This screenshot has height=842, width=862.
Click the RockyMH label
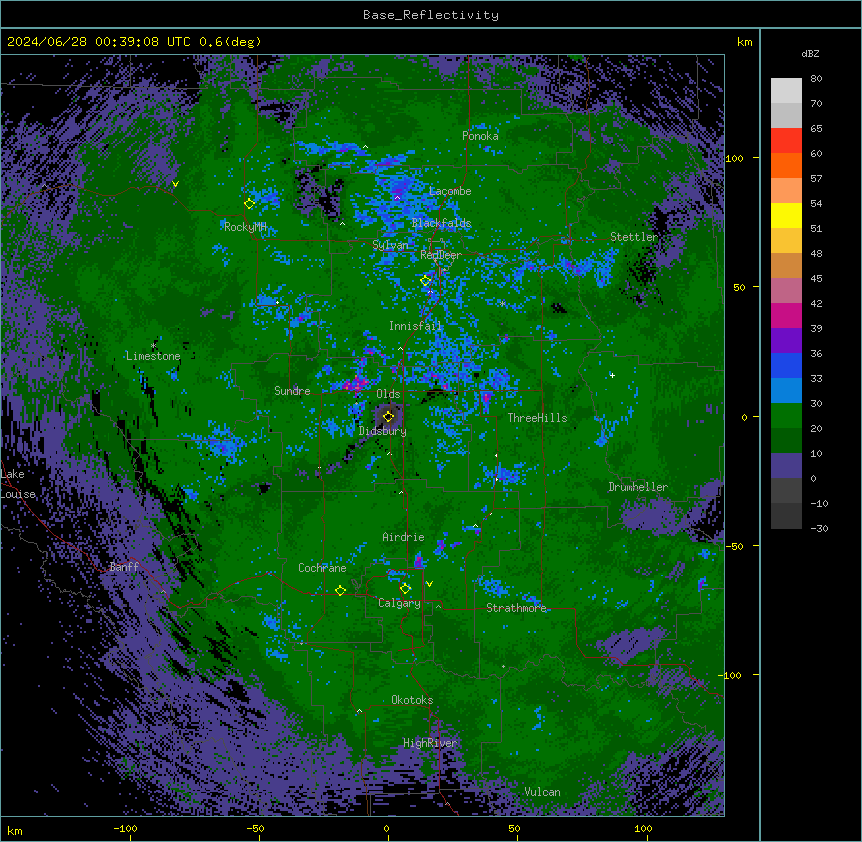click(245, 227)
